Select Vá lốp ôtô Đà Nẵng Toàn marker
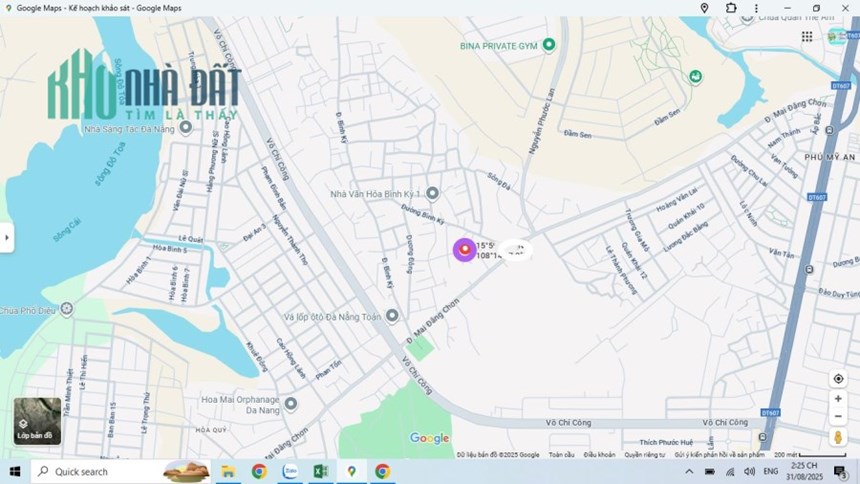This screenshot has width=860, height=484. point(392,316)
